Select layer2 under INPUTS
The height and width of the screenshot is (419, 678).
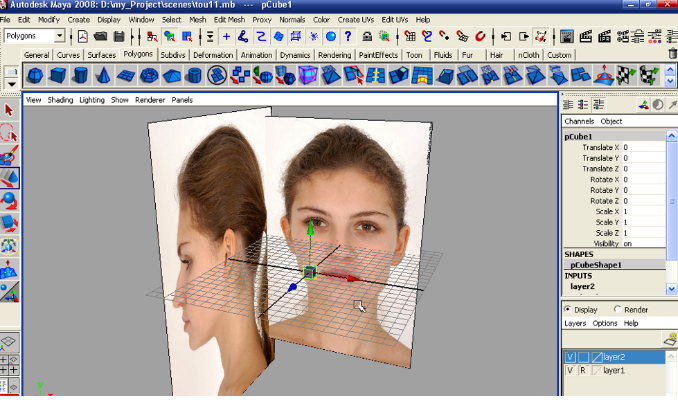(x=582, y=287)
